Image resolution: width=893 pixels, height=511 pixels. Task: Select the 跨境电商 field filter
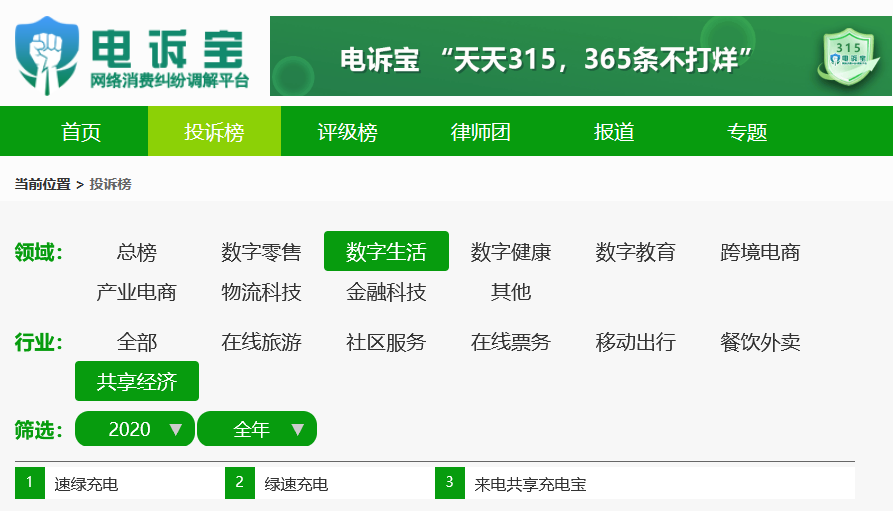pyautogui.click(x=760, y=251)
